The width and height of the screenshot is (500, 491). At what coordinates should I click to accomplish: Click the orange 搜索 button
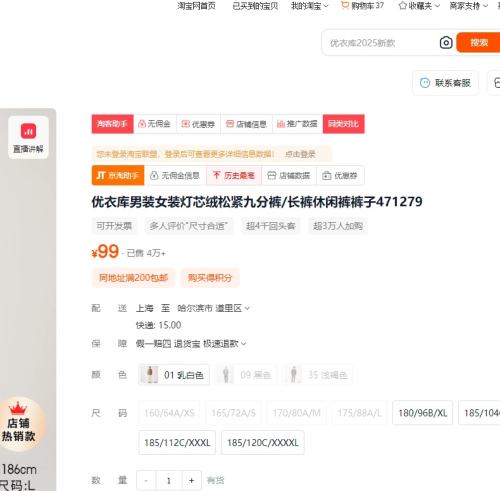click(479, 42)
